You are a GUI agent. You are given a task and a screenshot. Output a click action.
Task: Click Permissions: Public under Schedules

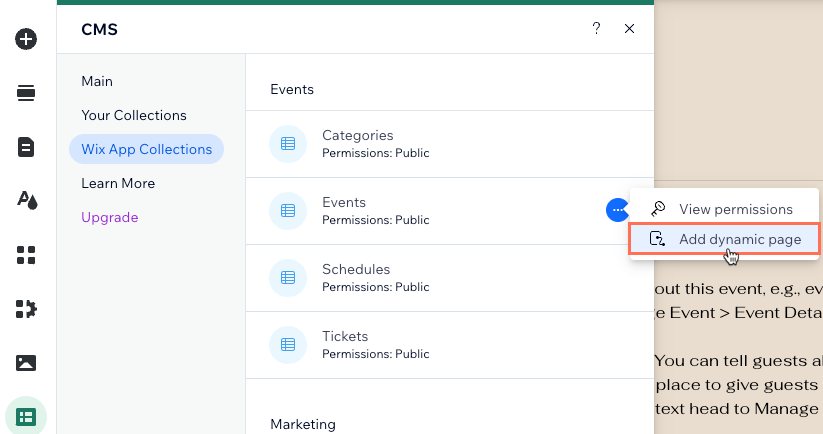[x=376, y=287]
